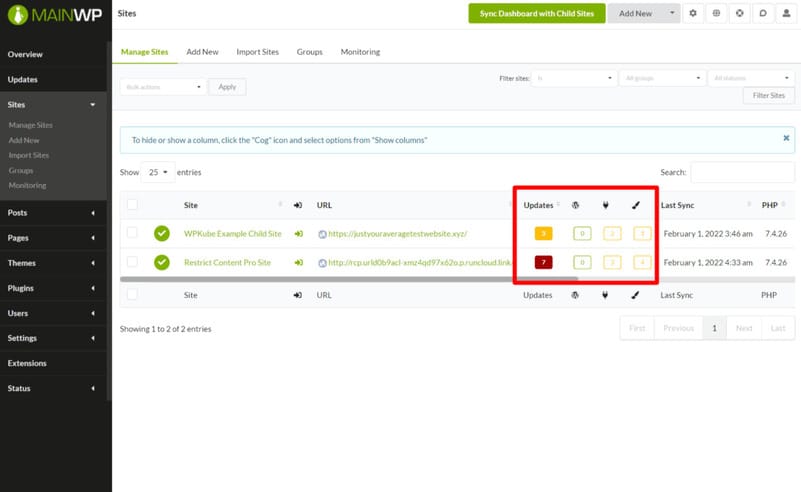
Task: Click admin login icon for WPKube Example Child Site
Action: point(299,234)
